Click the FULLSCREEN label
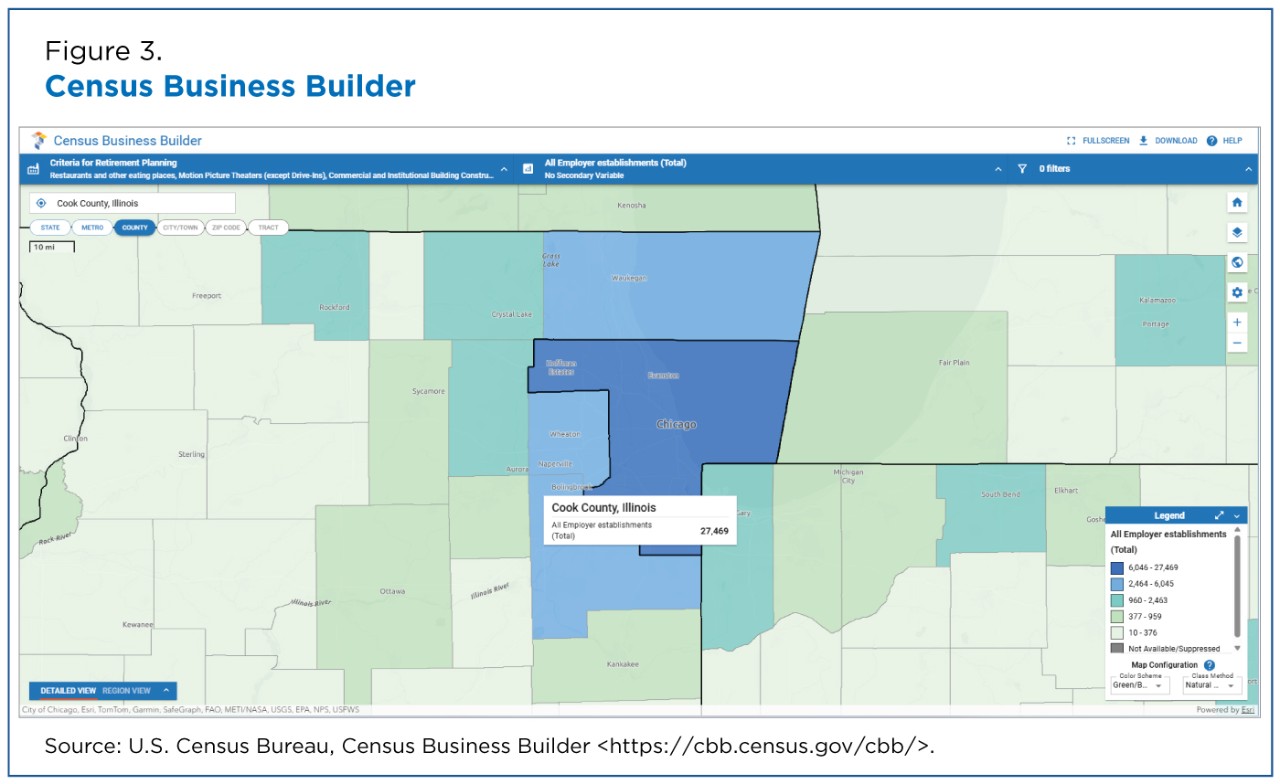This screenshot has width=1280, height=784. click(x=1106, y=141)
